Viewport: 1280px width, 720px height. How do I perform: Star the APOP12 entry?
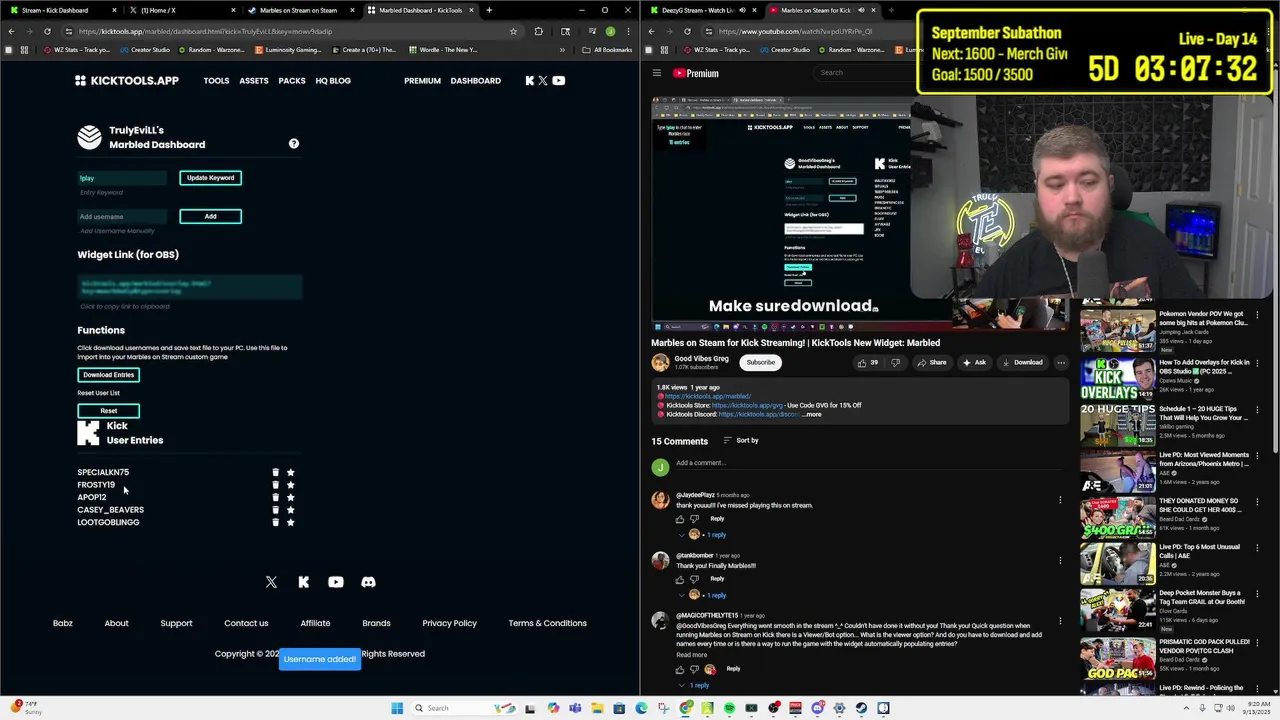[291, 497]
